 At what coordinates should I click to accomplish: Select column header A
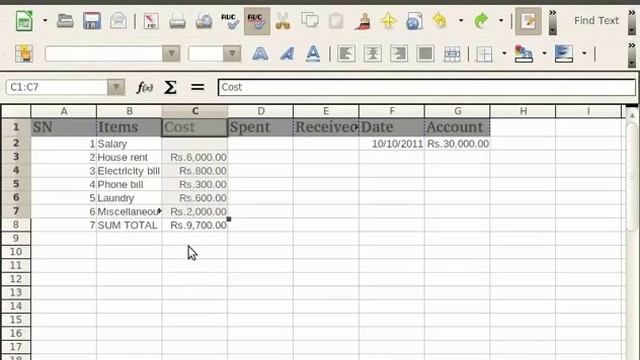64,111
